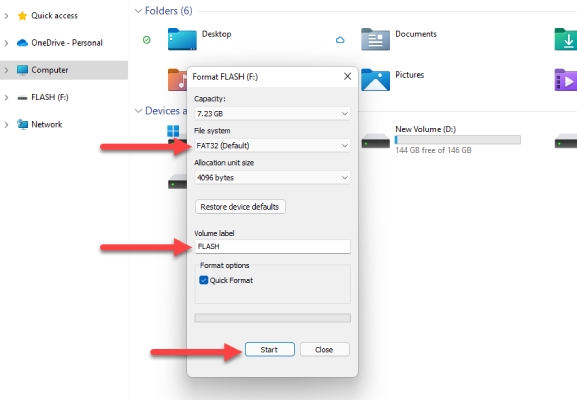577x400 pixels.
Task: Open the Allocation unit size dropdown
Action: coord(272,177)
